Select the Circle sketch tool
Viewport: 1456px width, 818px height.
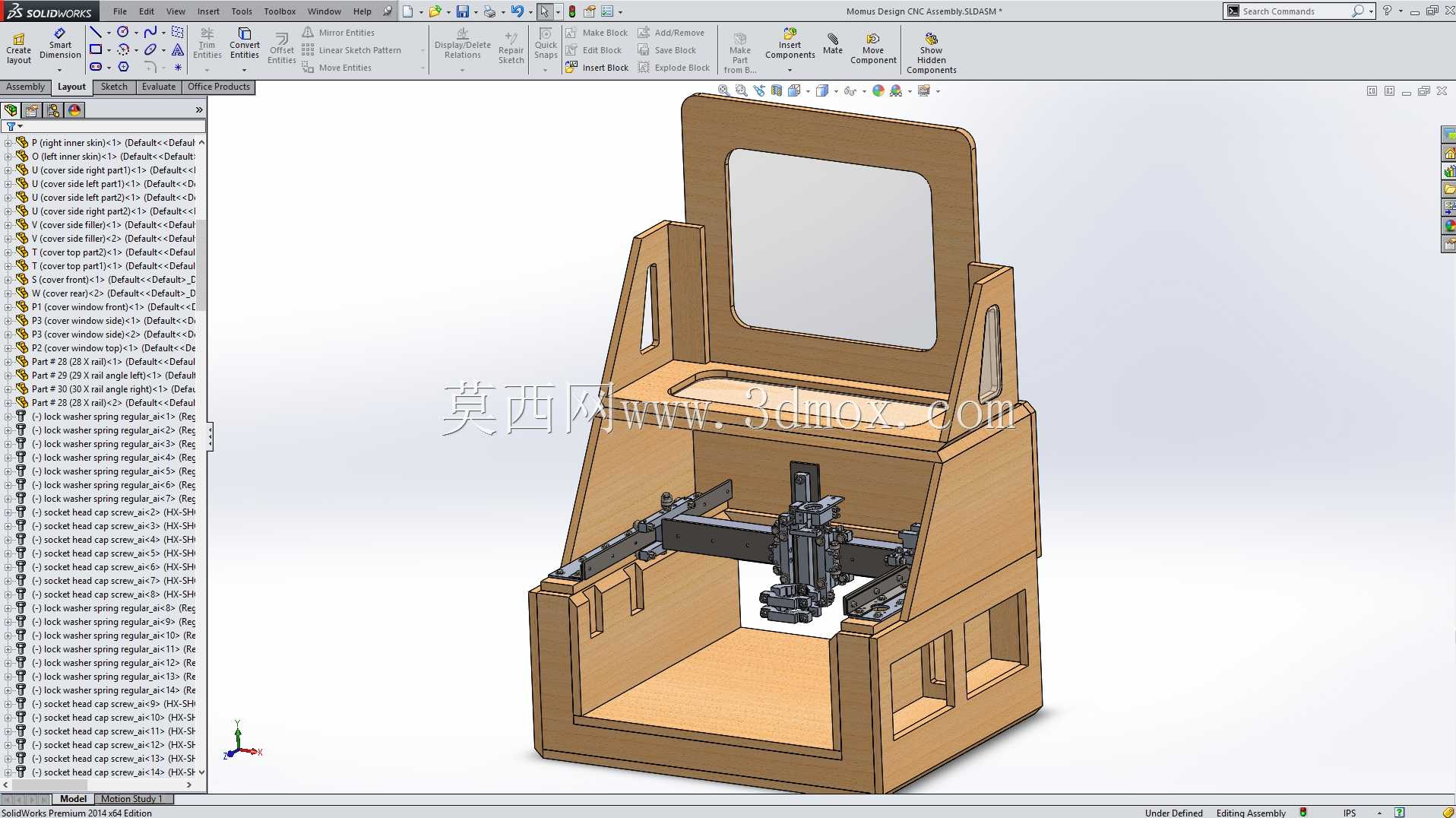123,32
